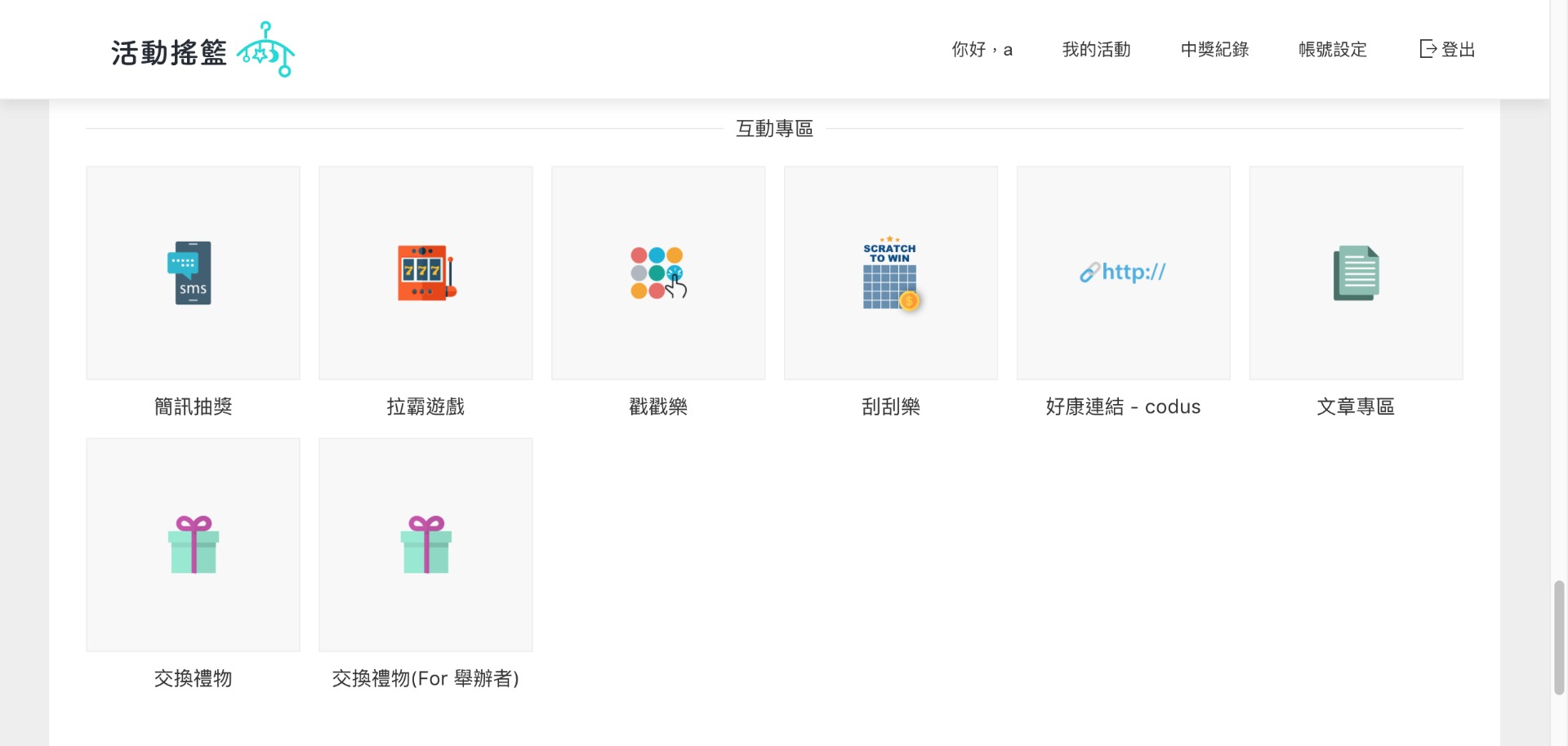The height and width of the screenshot is (746, 1568).
Task: Click the gift icon above 交換禮物(For 舉辦者)
Action: pos(425,544)
